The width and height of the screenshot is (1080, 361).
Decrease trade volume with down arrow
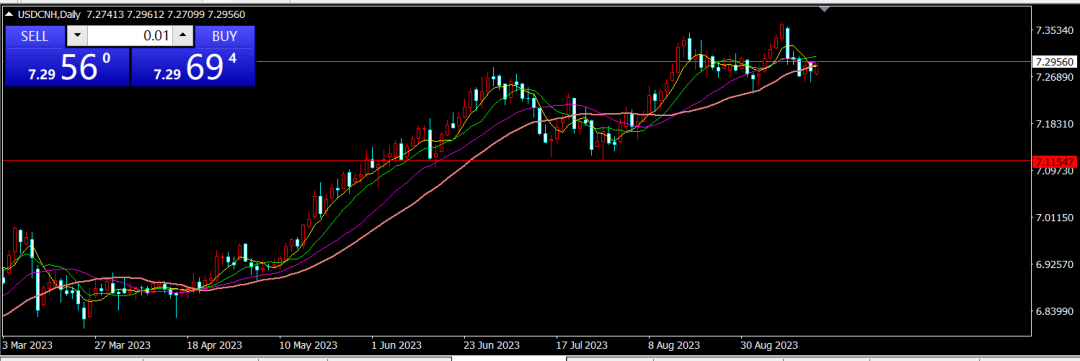(x=76, y=36)
